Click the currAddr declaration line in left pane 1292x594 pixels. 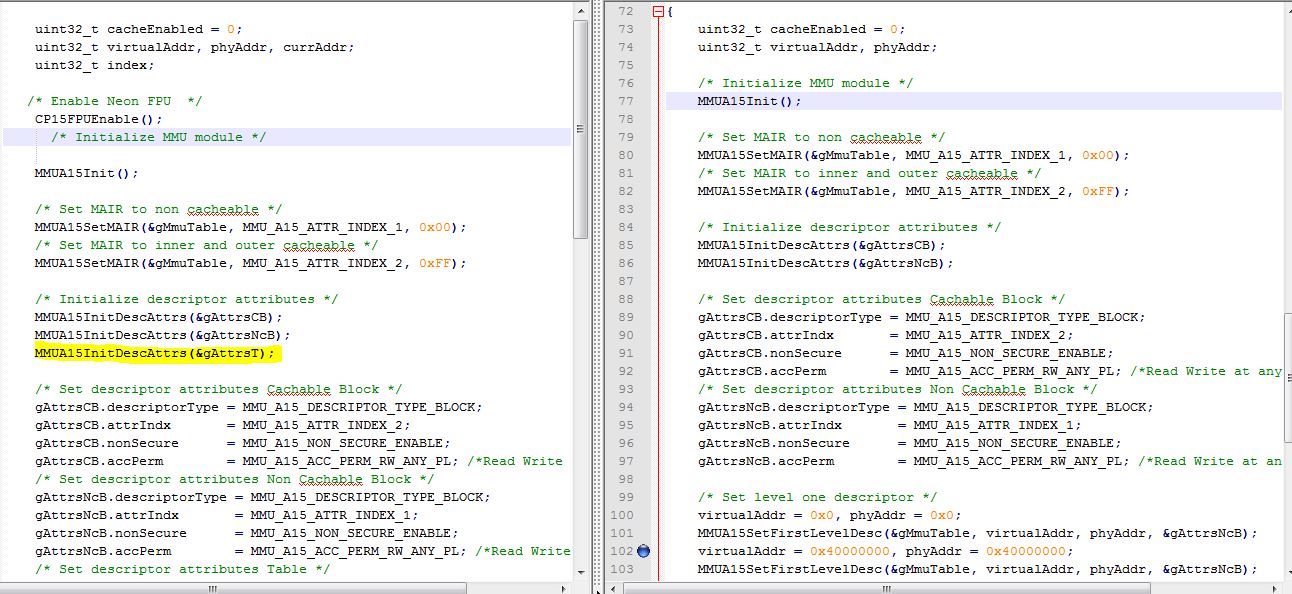pos(195,47)
